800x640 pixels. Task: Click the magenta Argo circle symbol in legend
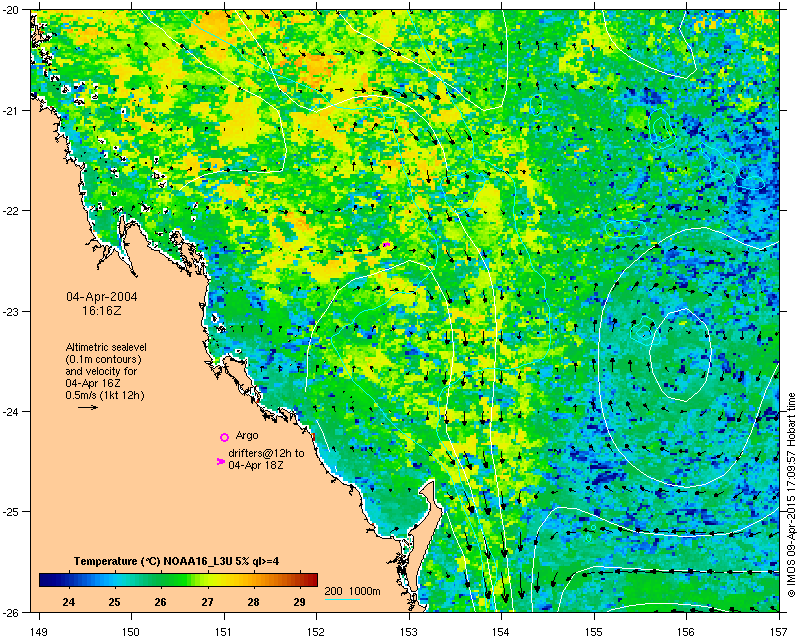point(224,437)
